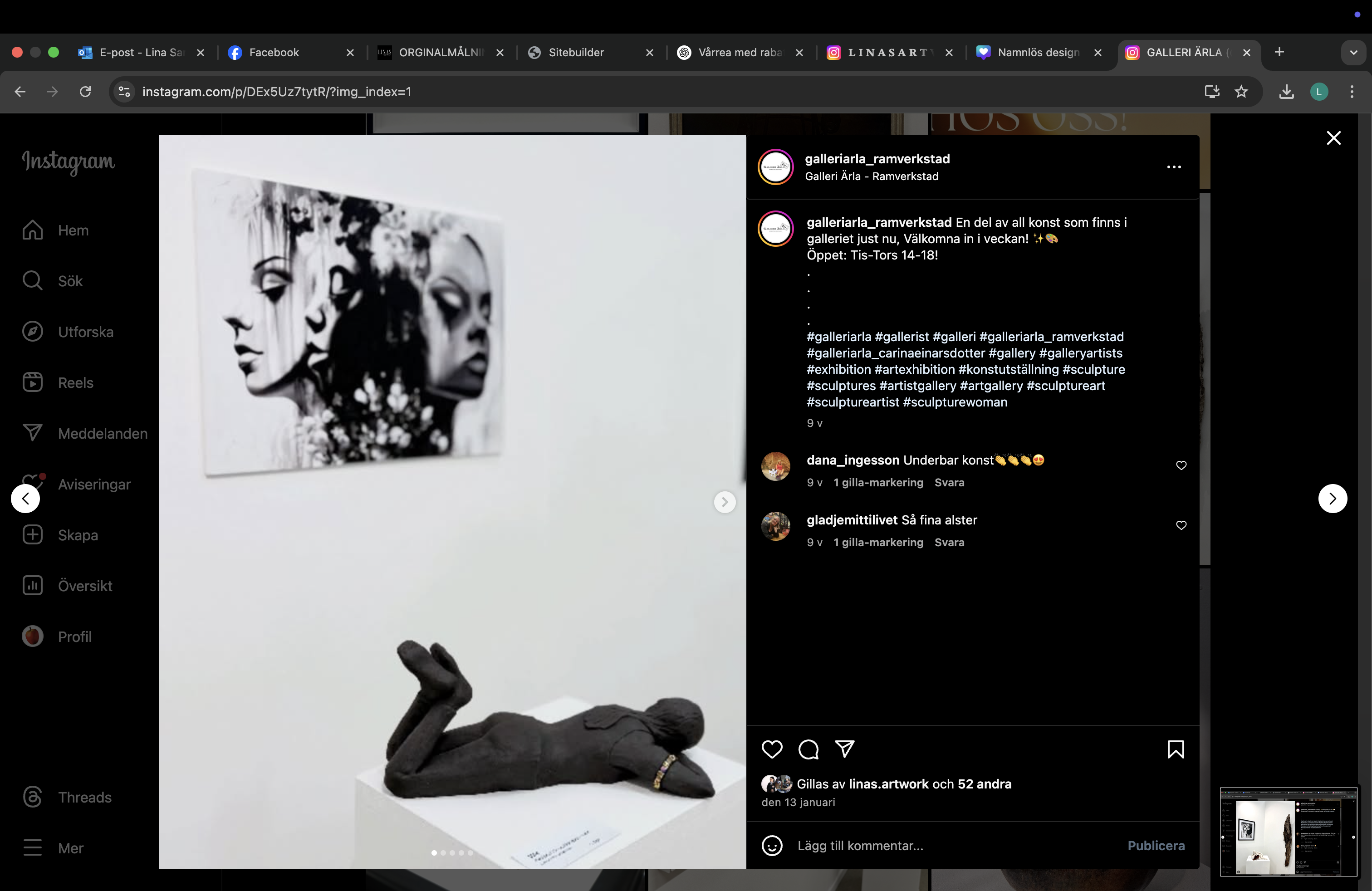The width and height of the screenshot is (1372, 891).
Task: Open the screenshot preview thumbnail
Action: click(x=1289, y=831)
